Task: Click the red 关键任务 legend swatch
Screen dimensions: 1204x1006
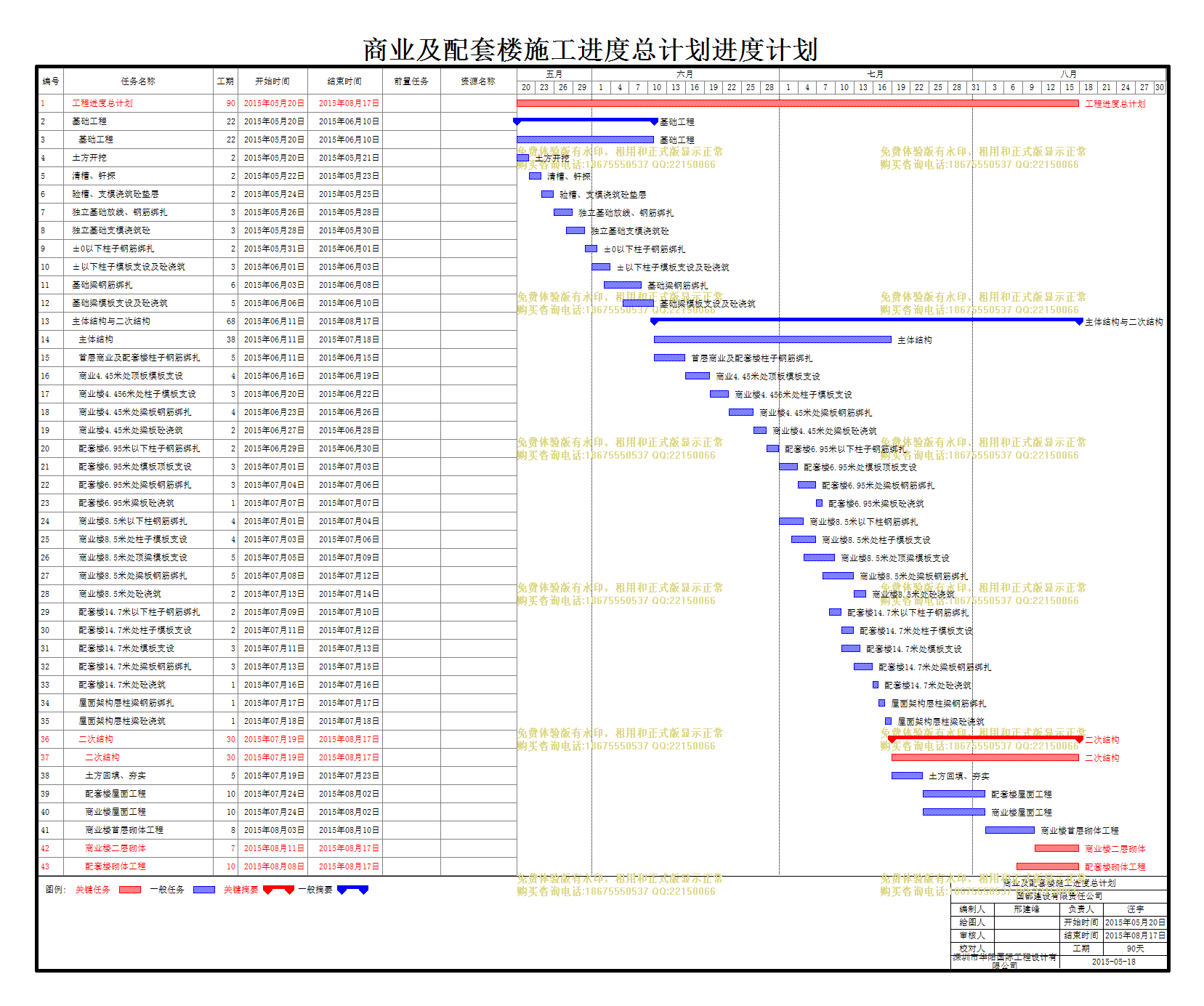Action: click(x=129, y=890)
